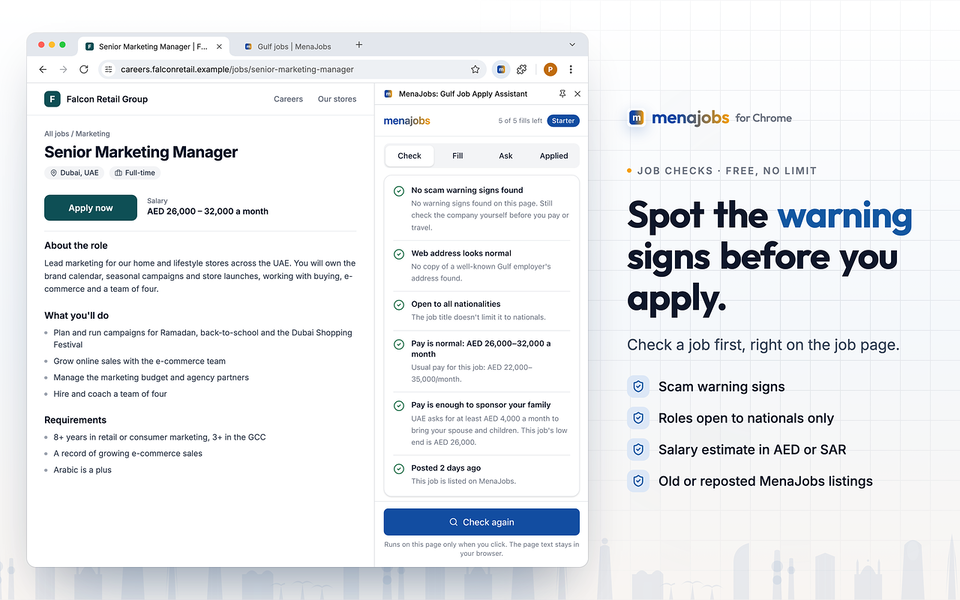960x600 pixels.
Task: Select the Senior Marketing Manager browser tab
Action: coord(153,47)
